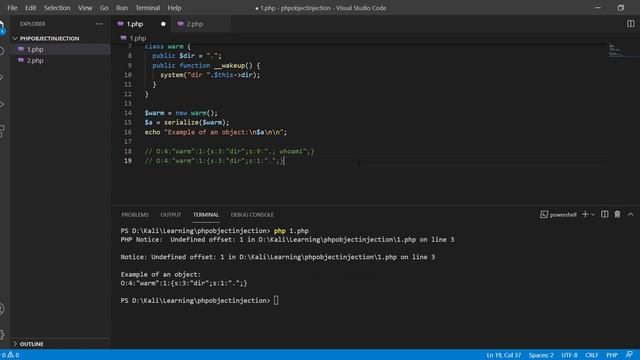
Task: Click the serialize($warm) call on line 15
Action: coord(195,122)
